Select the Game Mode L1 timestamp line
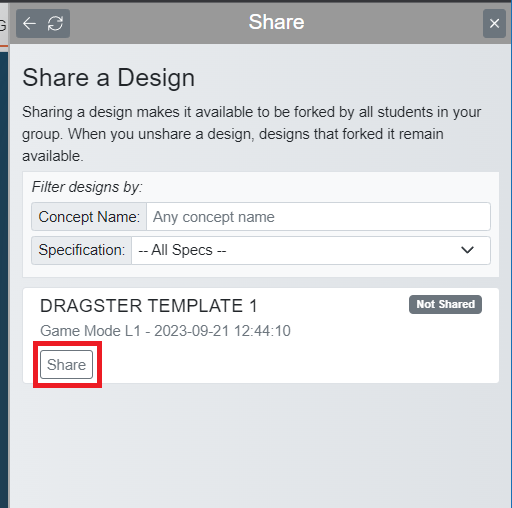 pyautogui.click(x=165, y=331)
